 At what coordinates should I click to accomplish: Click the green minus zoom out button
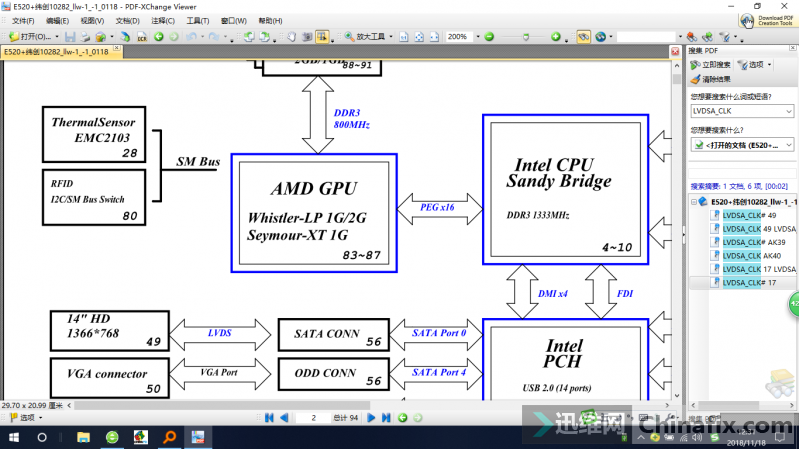tap(489, 37)
